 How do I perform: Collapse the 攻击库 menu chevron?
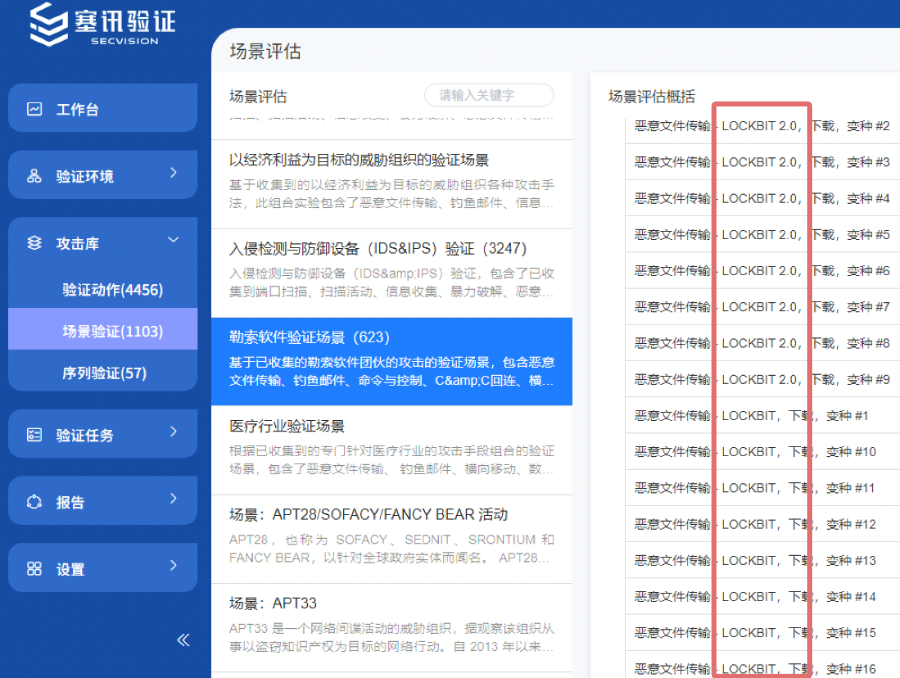[x=172, y=240]
